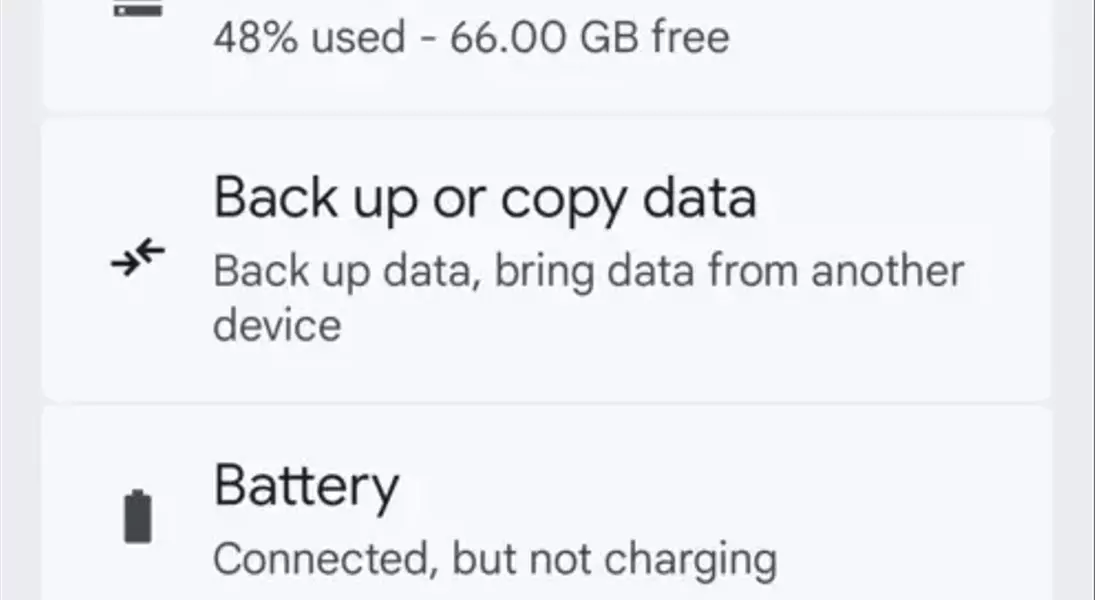The height and width of the screenshot is (600, 1095).
Task: Select the Battery heading text
Action: tap(306, 488)
